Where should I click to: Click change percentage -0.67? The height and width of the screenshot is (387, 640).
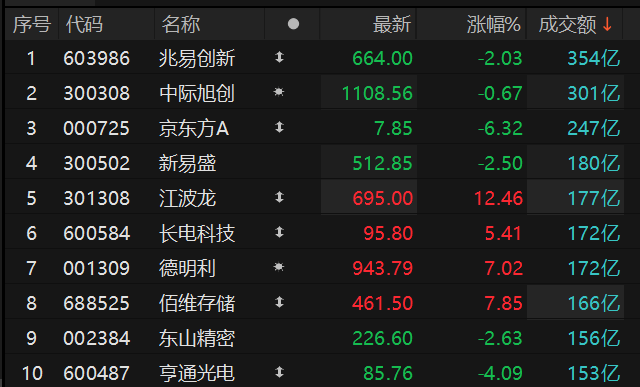click(500, 93)
